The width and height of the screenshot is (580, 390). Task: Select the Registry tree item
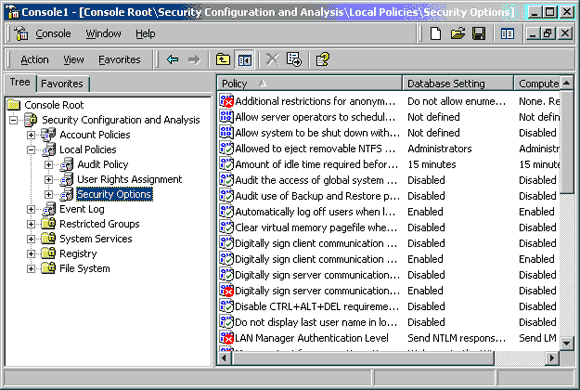point(78,253)
